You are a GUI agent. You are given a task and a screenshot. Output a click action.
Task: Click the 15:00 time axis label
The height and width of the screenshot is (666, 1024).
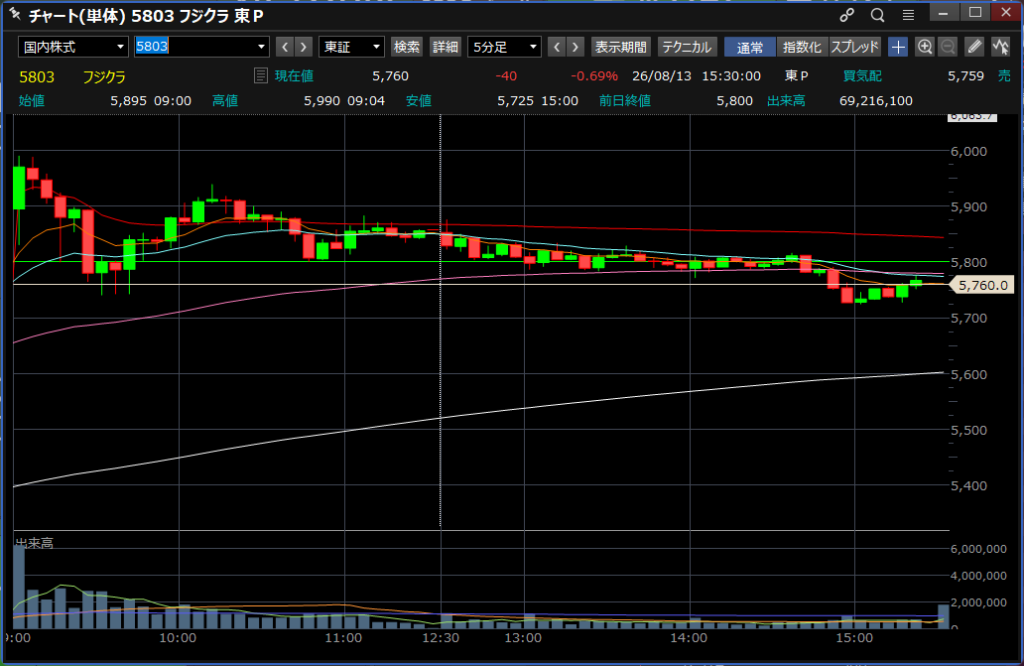pyautogui.click(x=854, y=638)
